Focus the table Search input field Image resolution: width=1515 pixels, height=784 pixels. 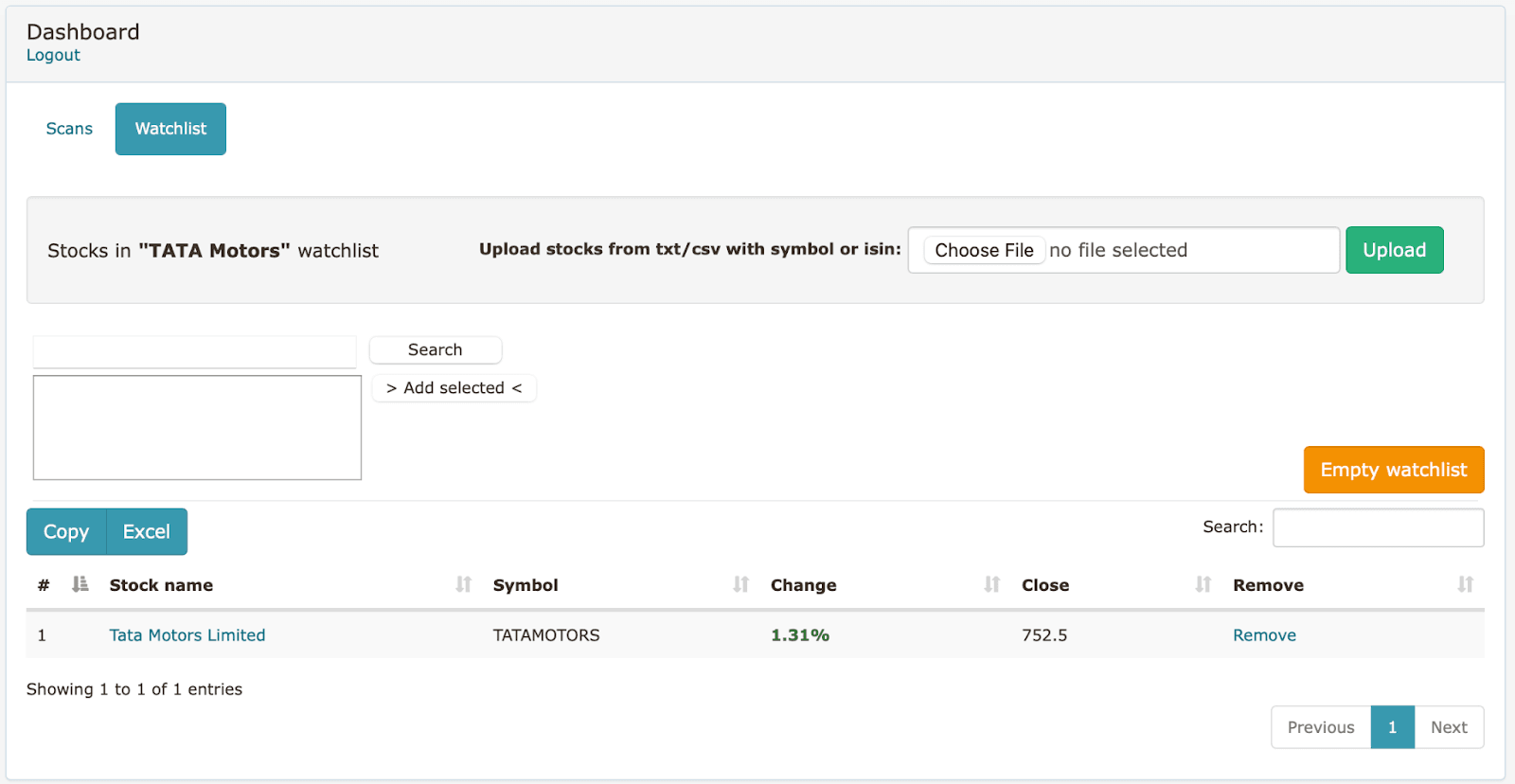[1378, 527]
